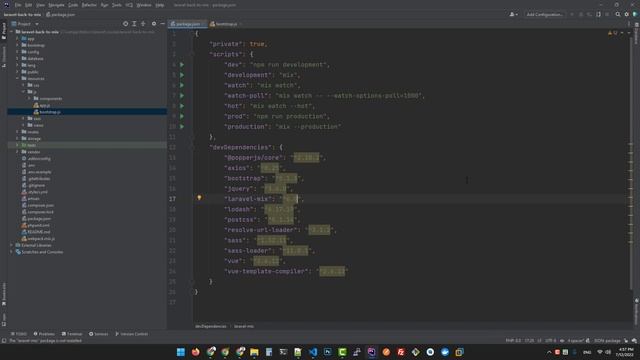Viewport: 640px width, 360px height.
Task: Run the "hot" script gutter arrow
Action: 182,106
